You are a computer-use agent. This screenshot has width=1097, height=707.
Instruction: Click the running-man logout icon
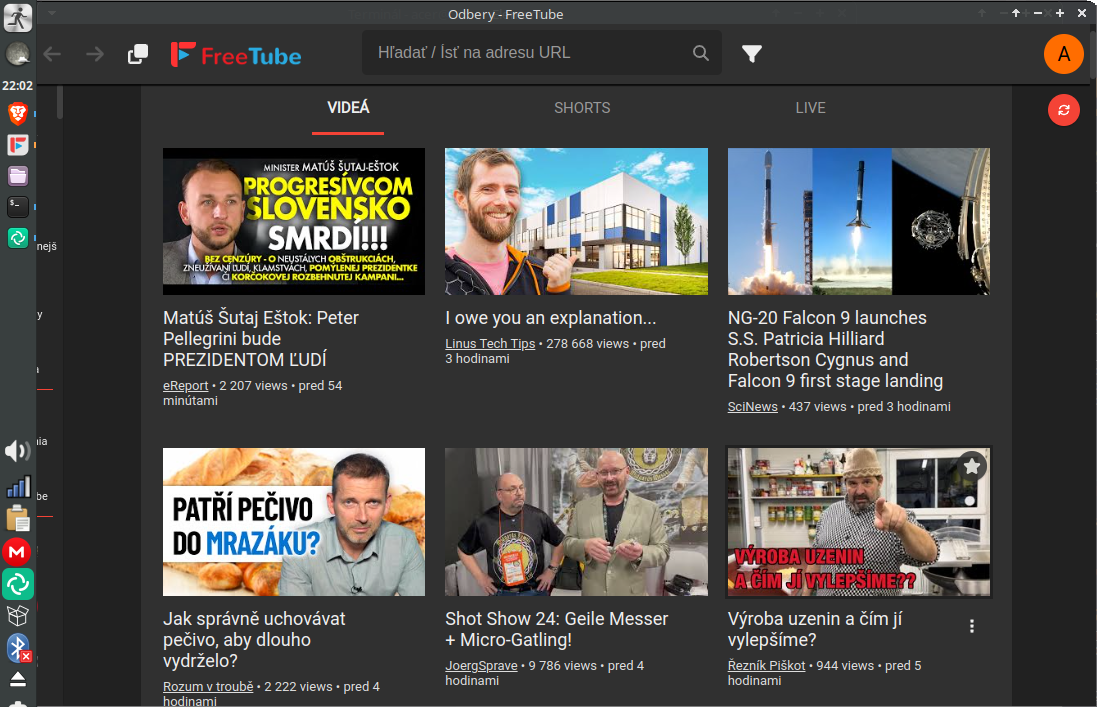[x=17, y=17]
